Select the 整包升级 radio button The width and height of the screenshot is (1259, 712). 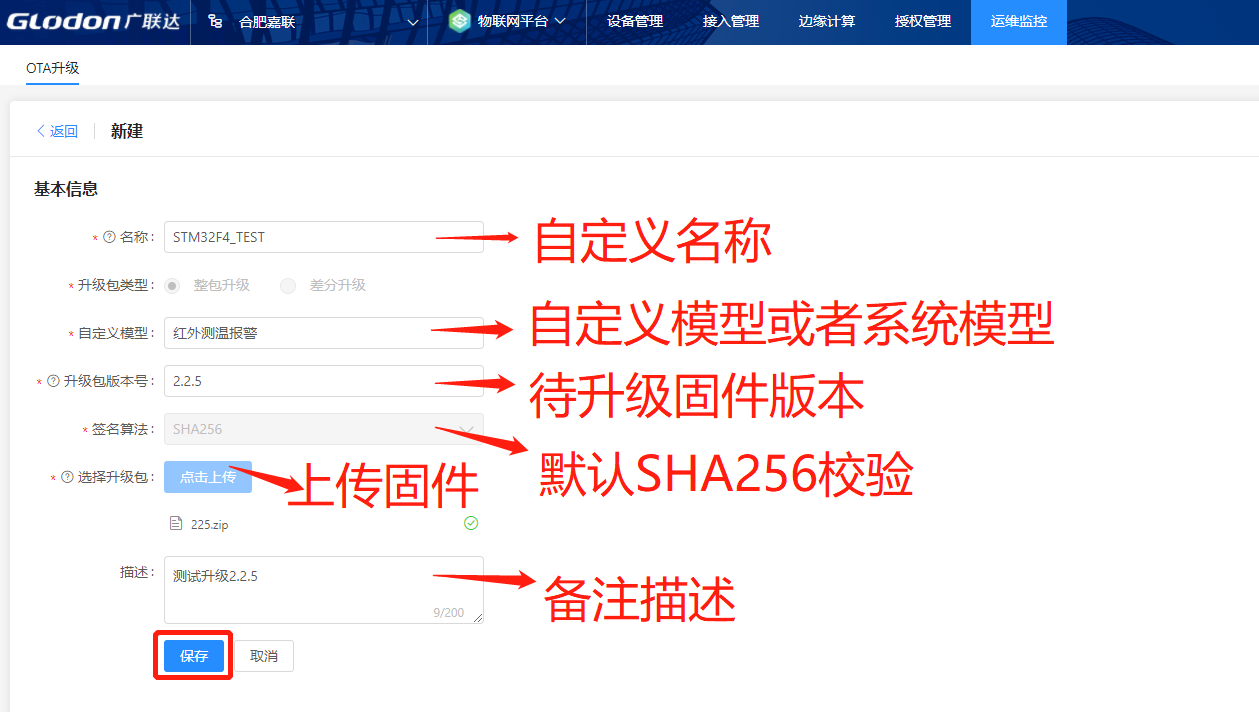tap(172, 286)
